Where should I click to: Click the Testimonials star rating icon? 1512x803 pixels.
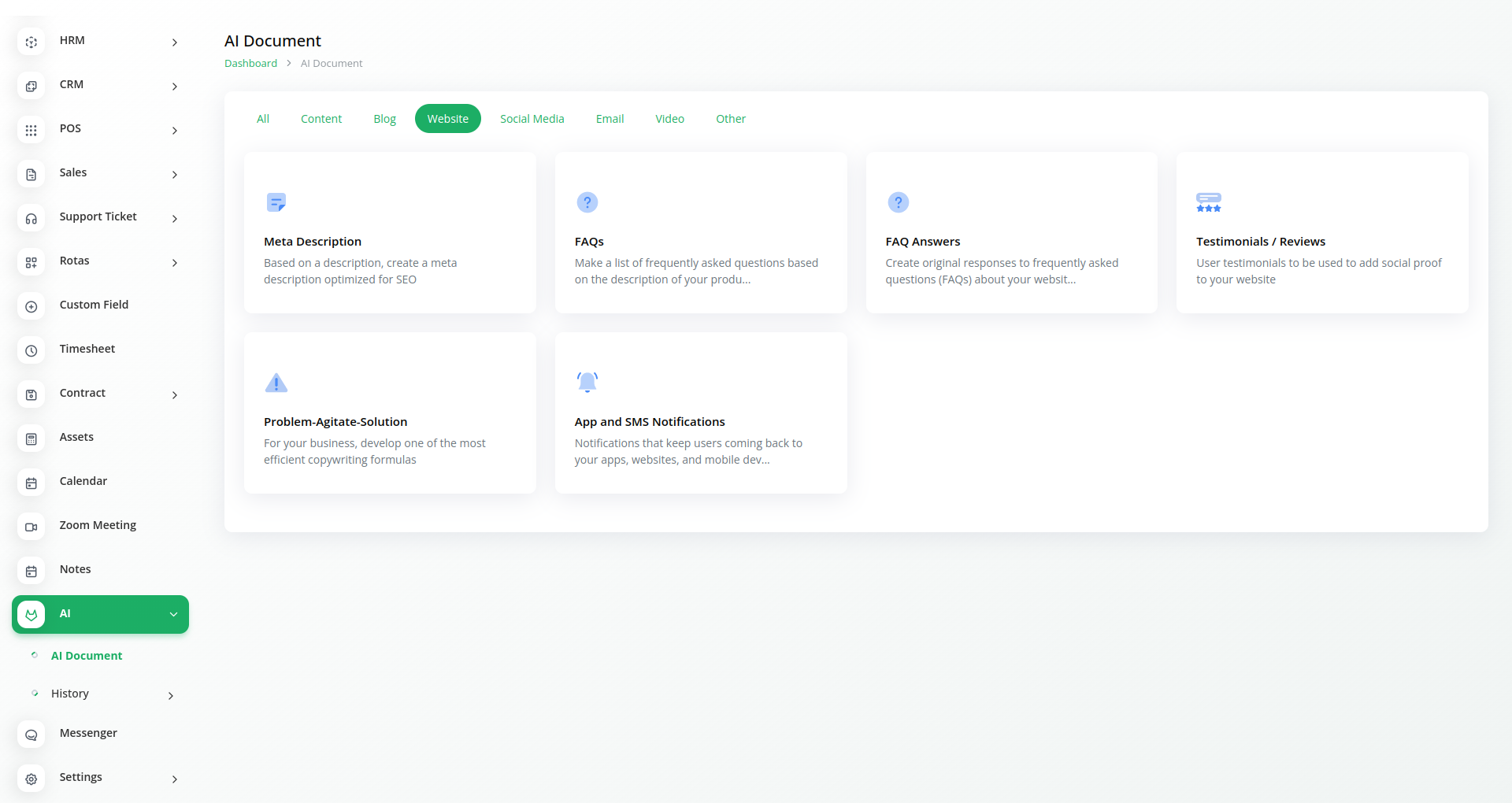[x=1208, y=202]
